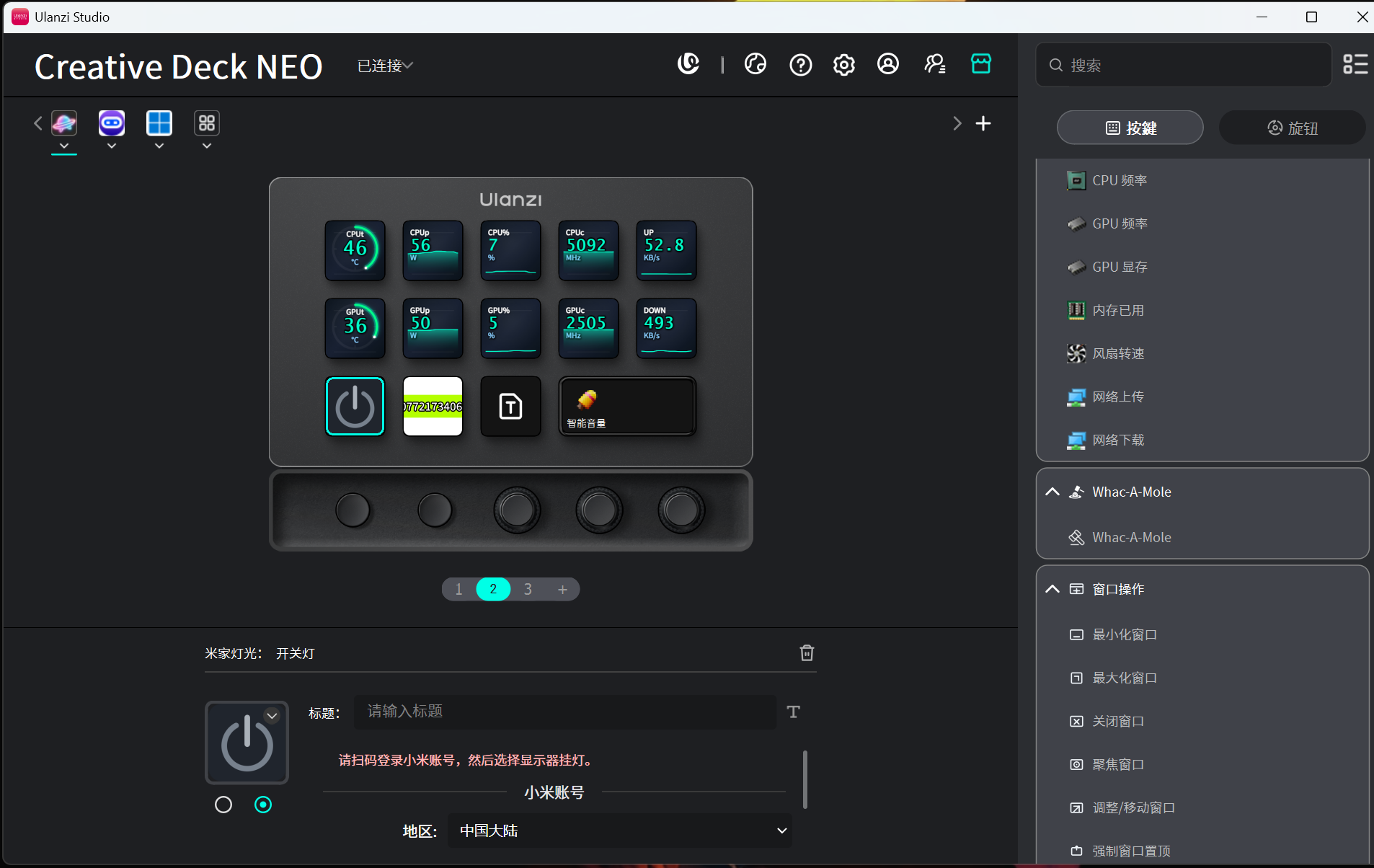The image size is (1374, 868).
Task: Open the help question mark icon
Action: [x=800, y=65]
